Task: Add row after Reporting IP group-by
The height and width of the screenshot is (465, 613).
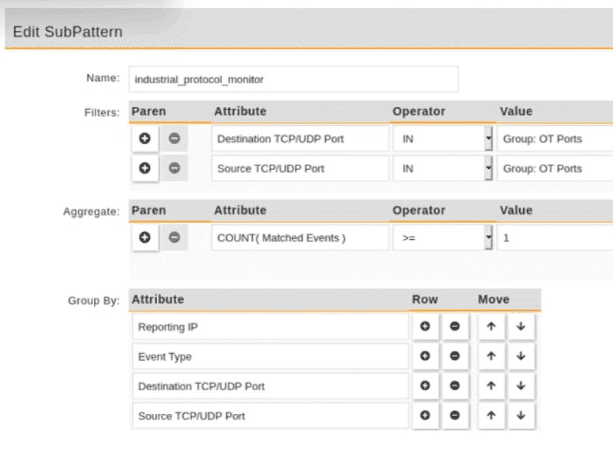Action: pos(425,327)
